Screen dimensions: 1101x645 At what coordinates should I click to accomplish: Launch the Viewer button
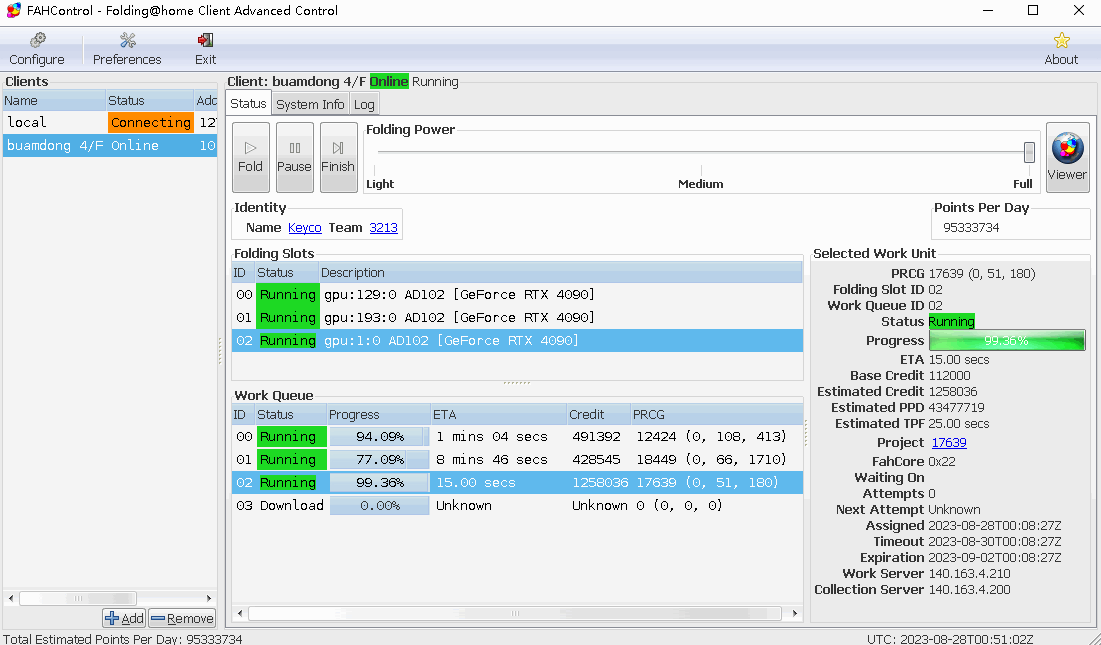(1067, 157)
